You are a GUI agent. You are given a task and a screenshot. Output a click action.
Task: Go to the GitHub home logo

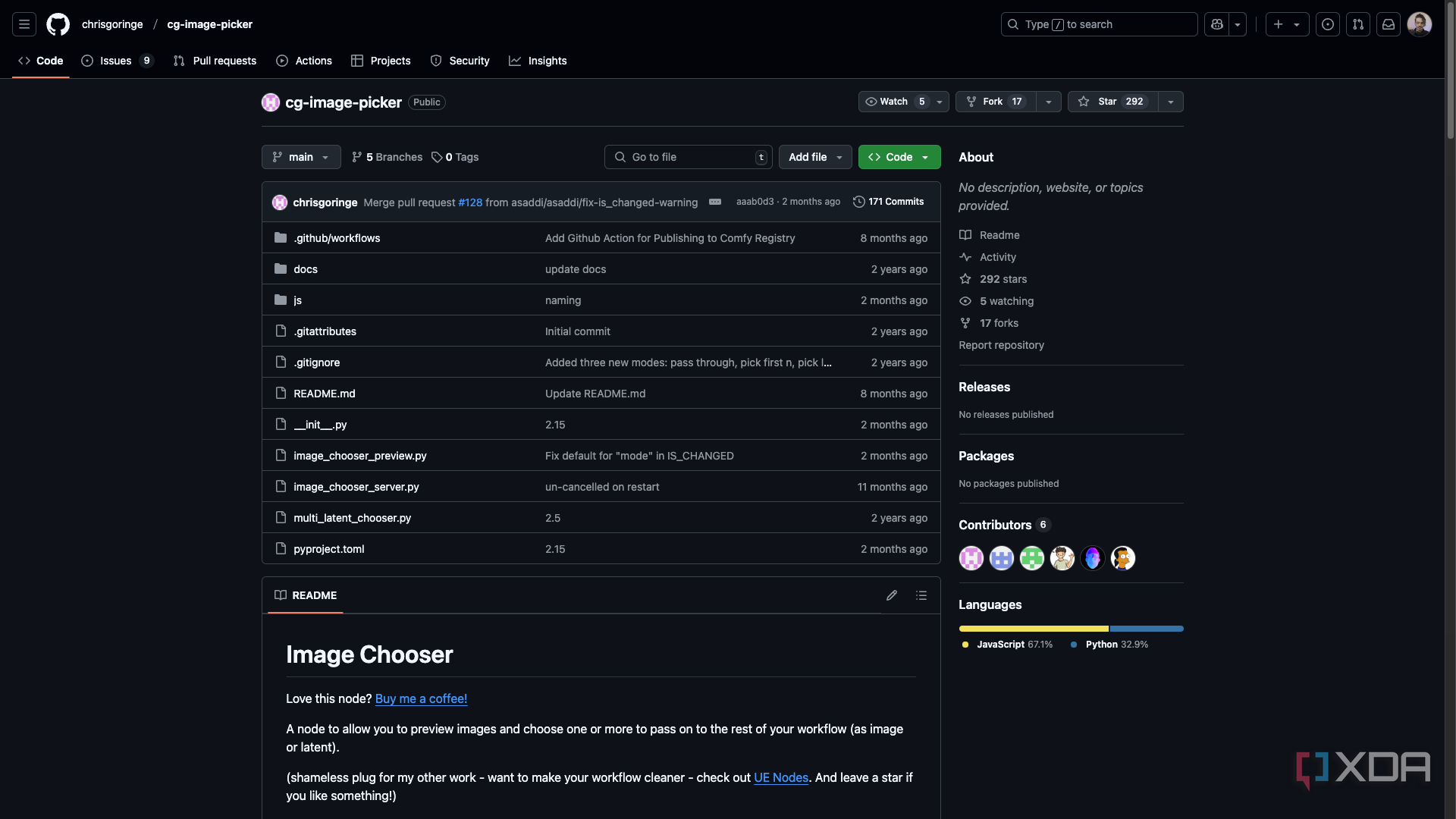[58, 24]
